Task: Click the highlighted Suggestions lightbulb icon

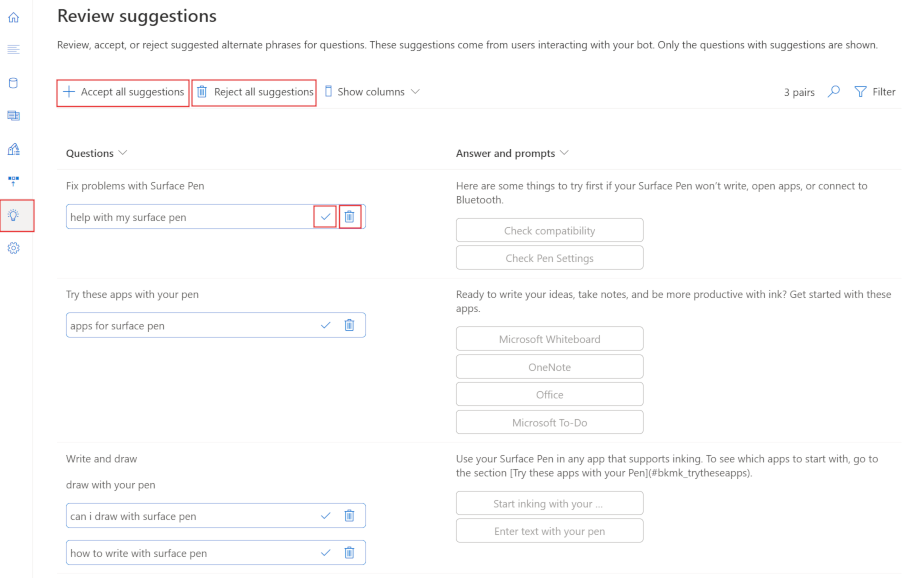Action: click(x=13, y=215)
